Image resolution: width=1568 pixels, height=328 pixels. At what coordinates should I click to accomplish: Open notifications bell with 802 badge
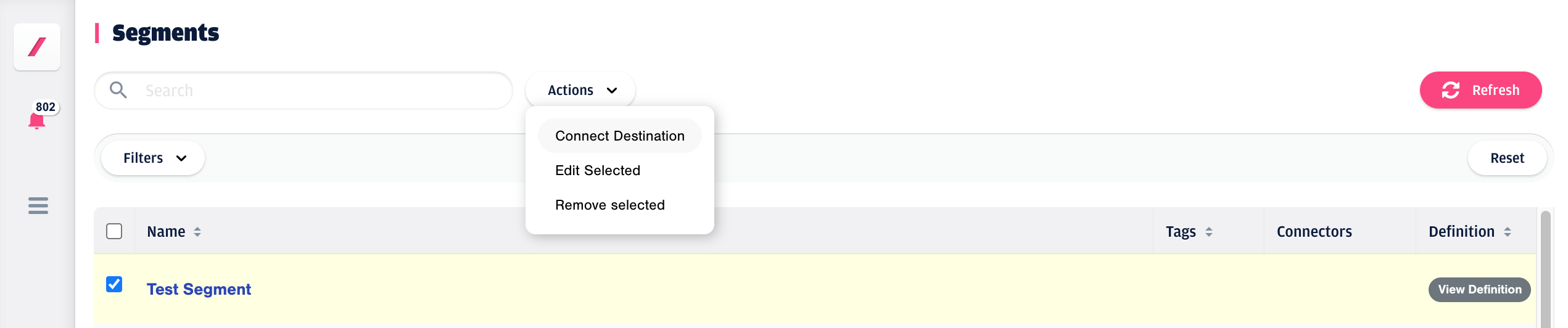point(37,120)
